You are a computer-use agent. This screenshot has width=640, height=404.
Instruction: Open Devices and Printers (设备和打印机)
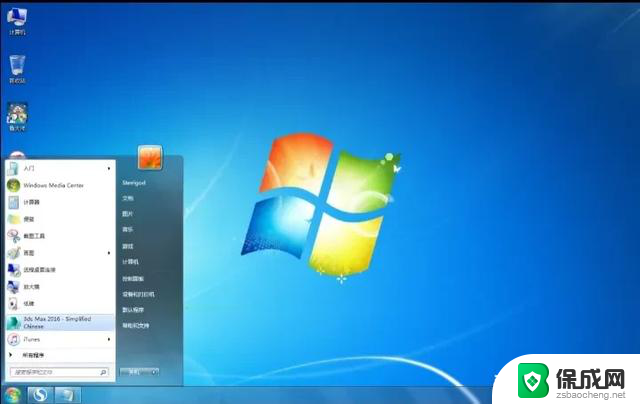tap(138, 294)
